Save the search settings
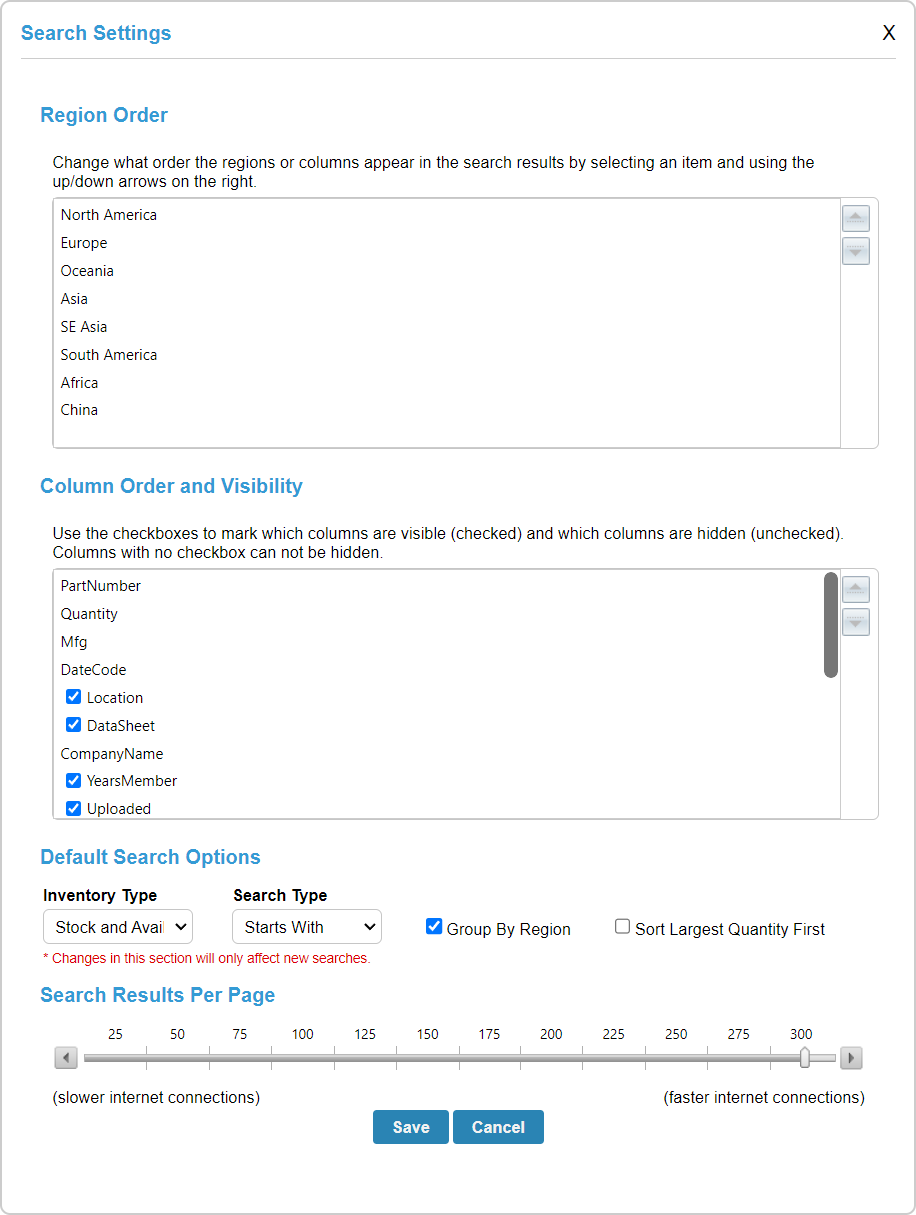The image size is (916, 1215). click(411, 1127)
